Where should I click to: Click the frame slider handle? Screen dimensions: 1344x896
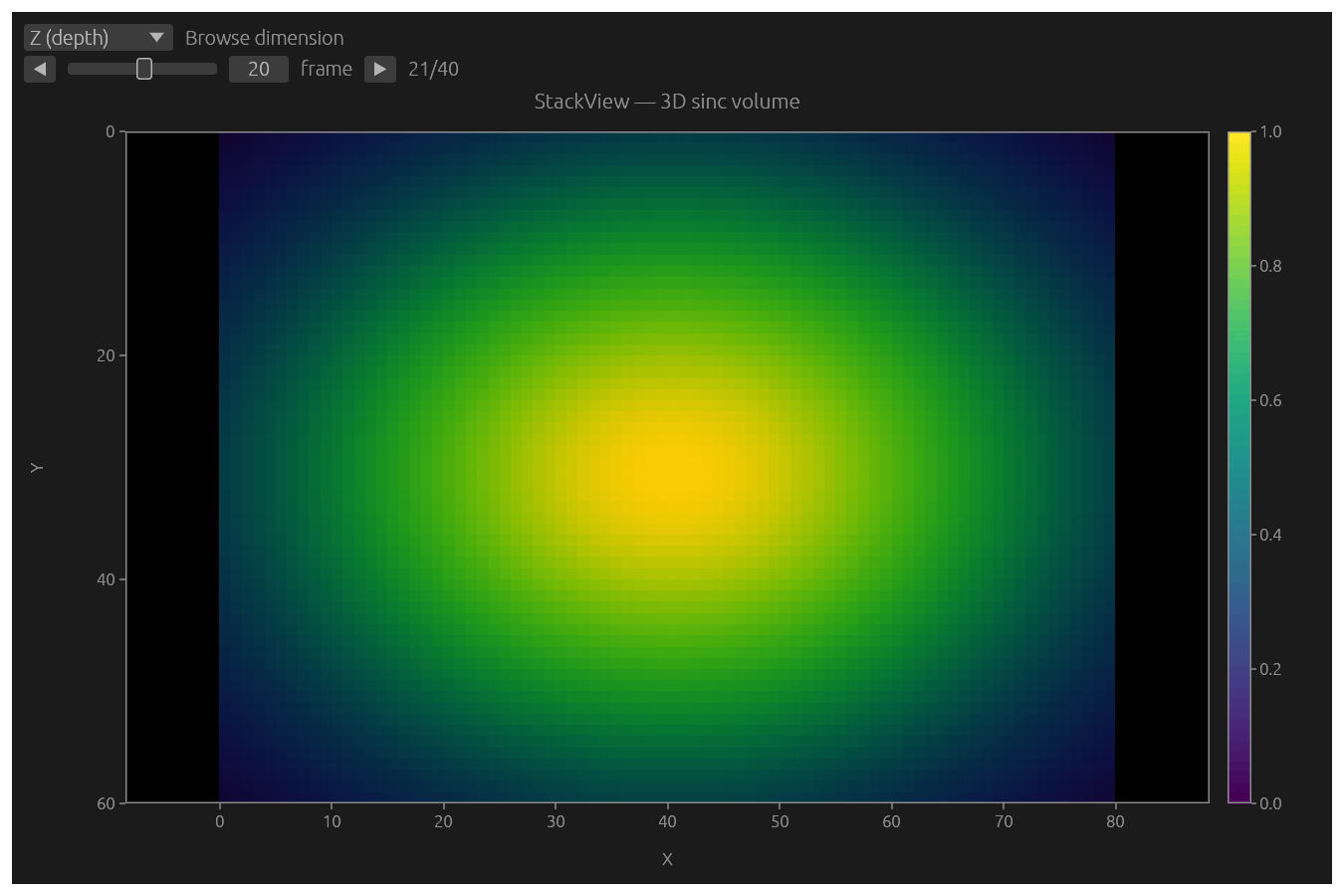point(144,69)
